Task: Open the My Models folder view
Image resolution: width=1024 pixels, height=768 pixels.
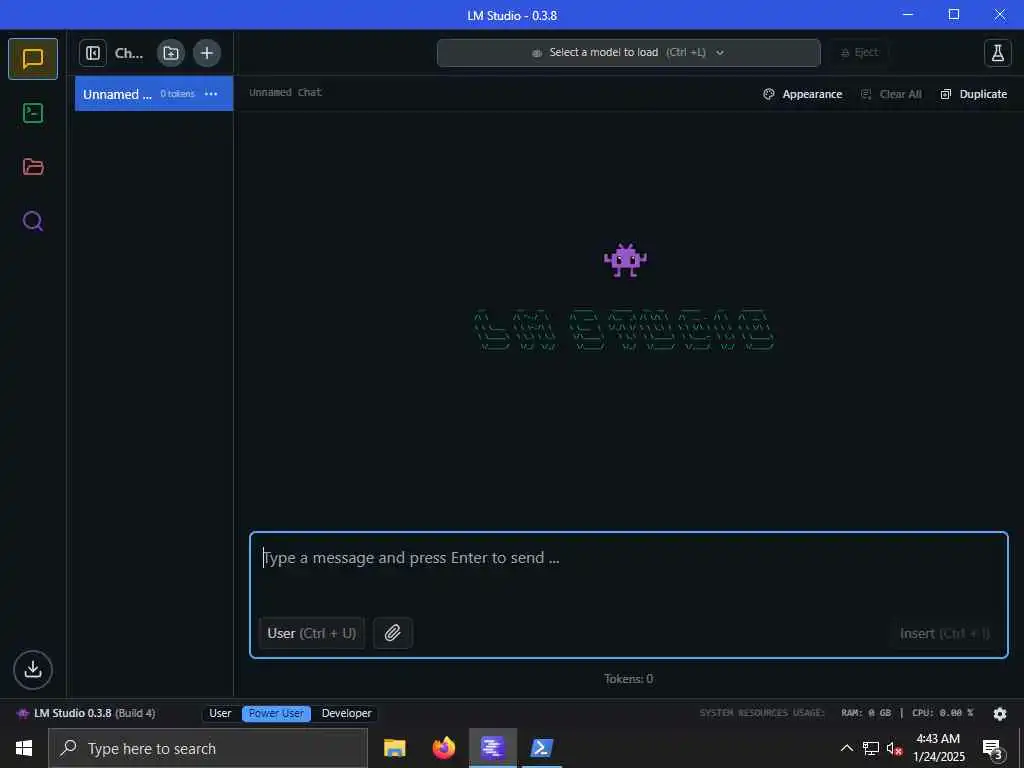Action: [x=33, y=167]
